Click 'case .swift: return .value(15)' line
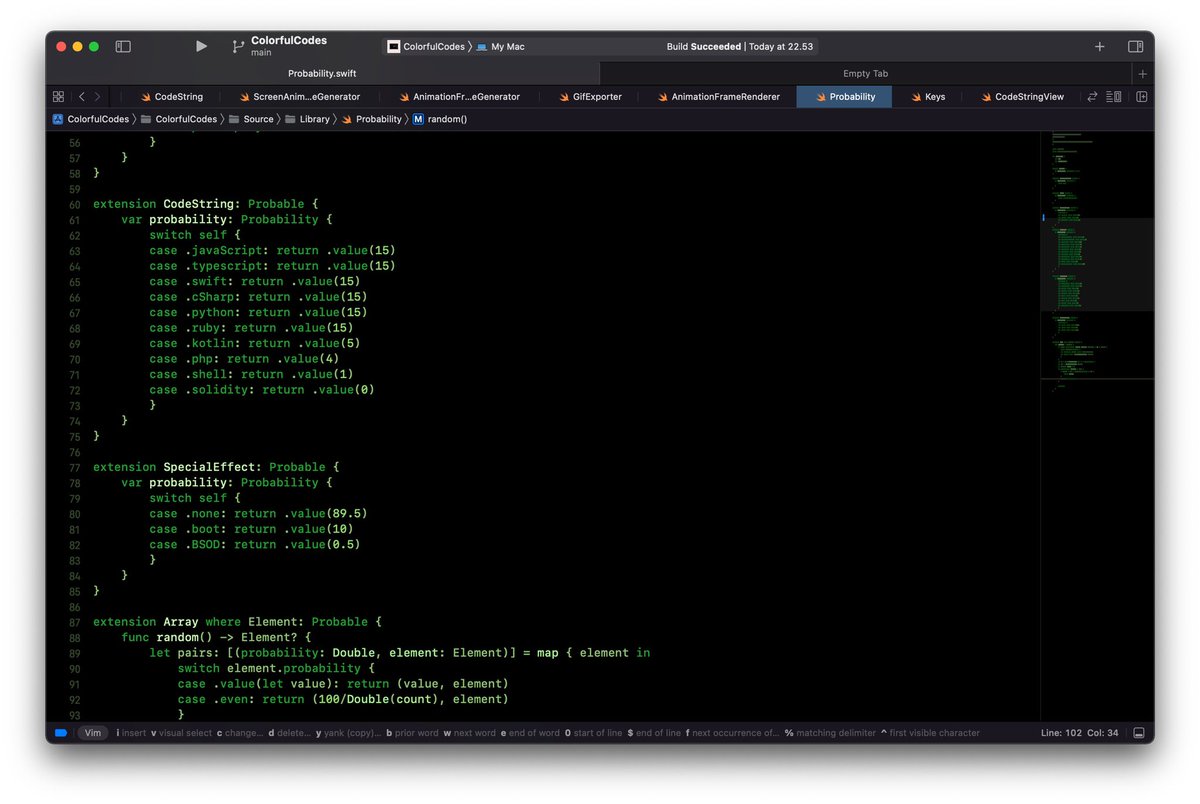Image resolution: width=1200 pixels, height=804 pixels. point(255,281)
